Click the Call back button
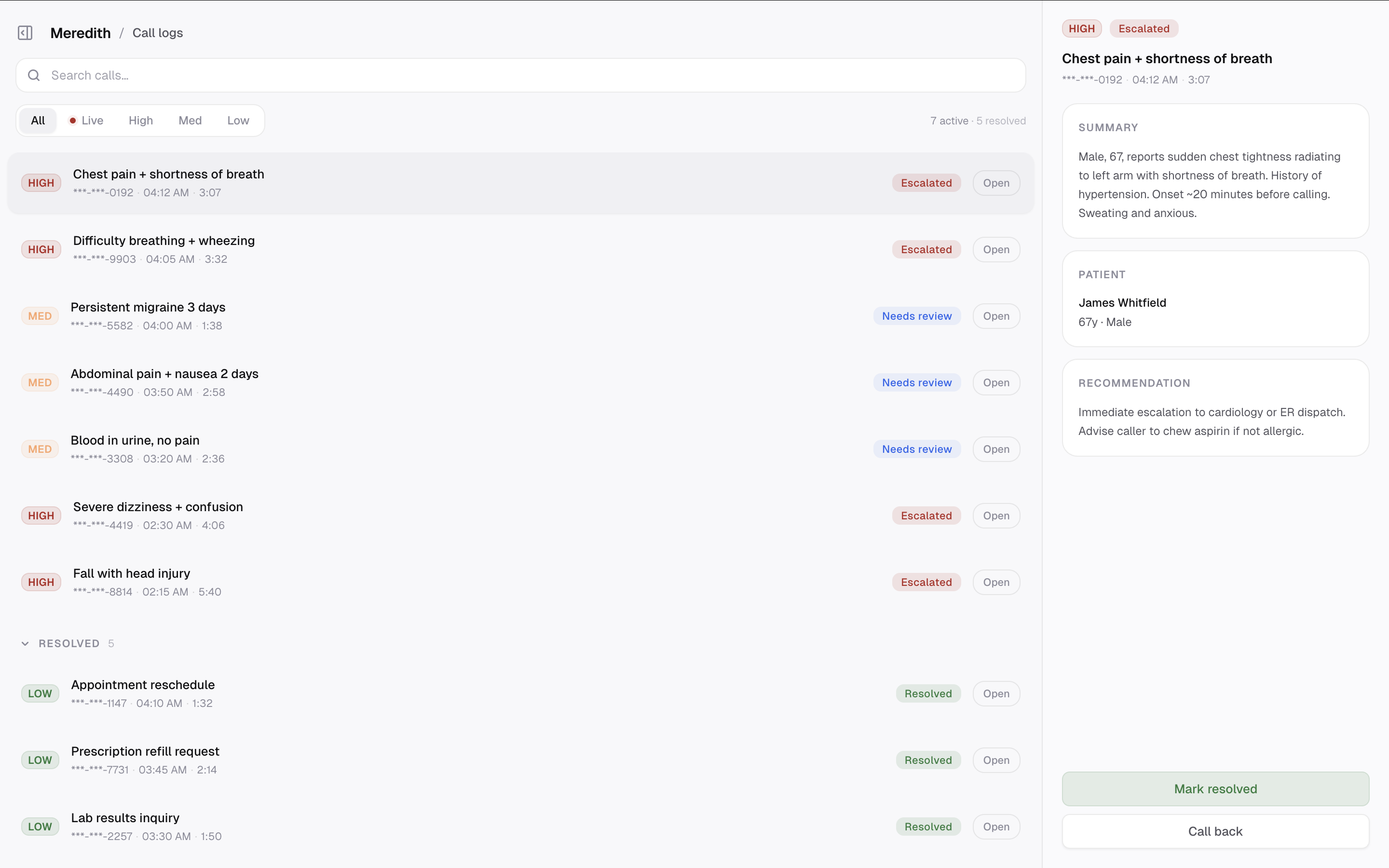This screenshot has height=868, width=1389. click(x=1215, y=831)
